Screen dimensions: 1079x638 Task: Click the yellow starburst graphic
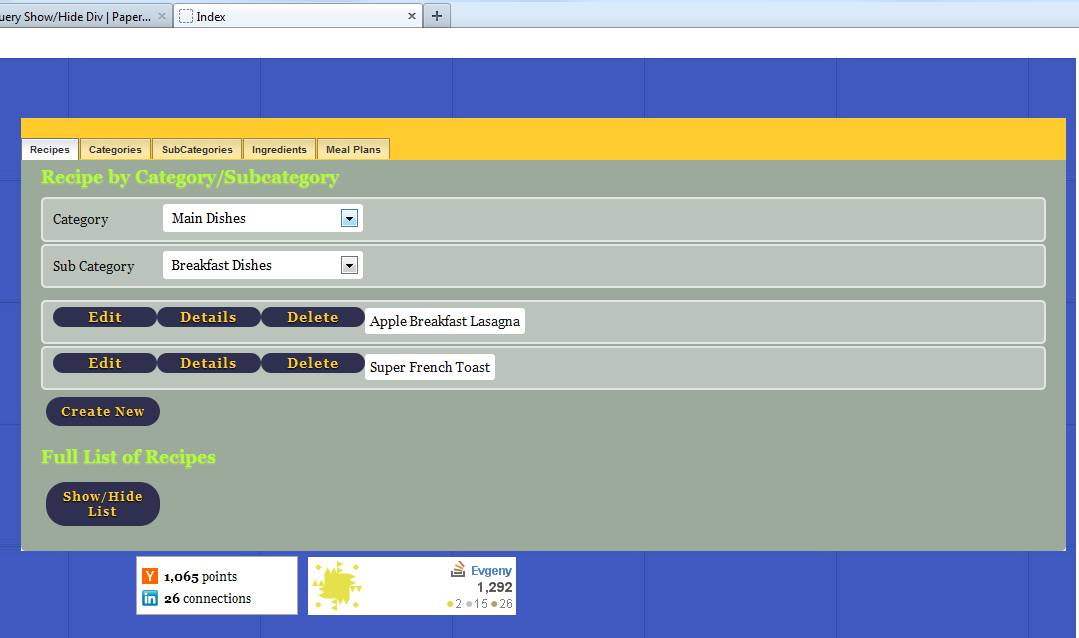(338, 586)
